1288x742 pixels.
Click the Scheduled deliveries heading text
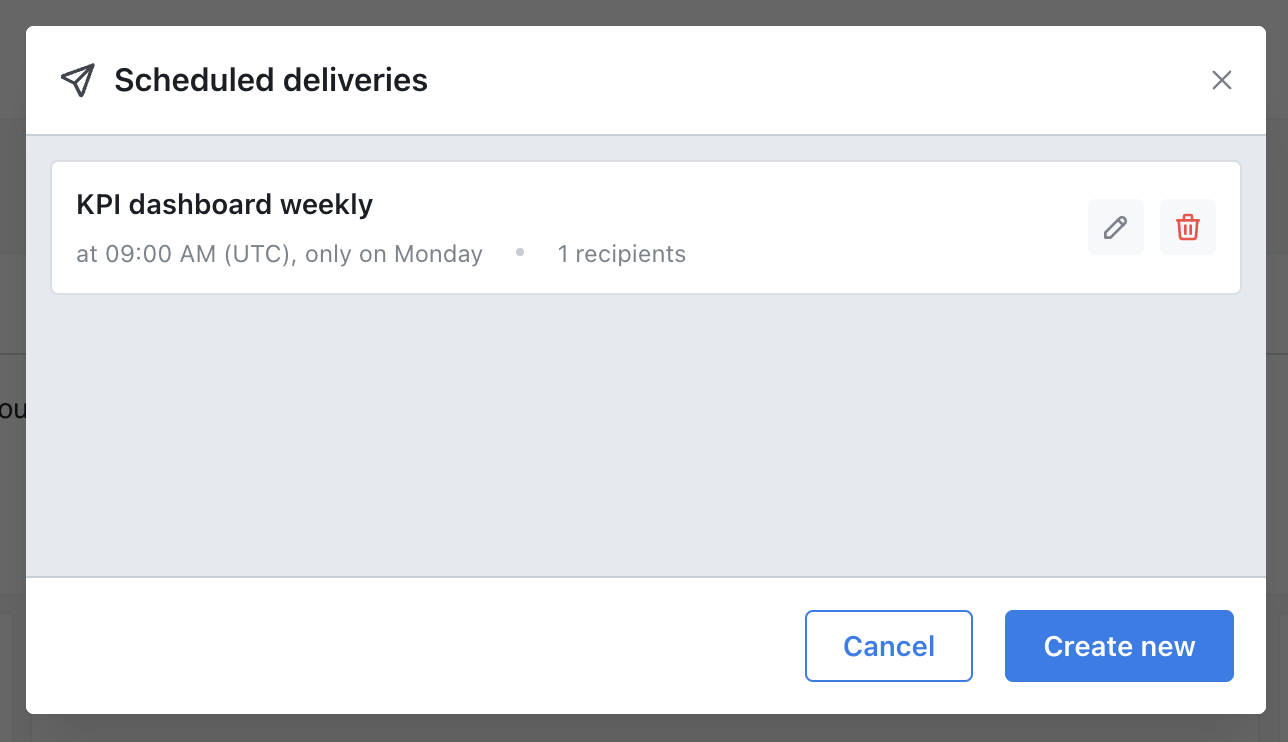coord(271,80)
